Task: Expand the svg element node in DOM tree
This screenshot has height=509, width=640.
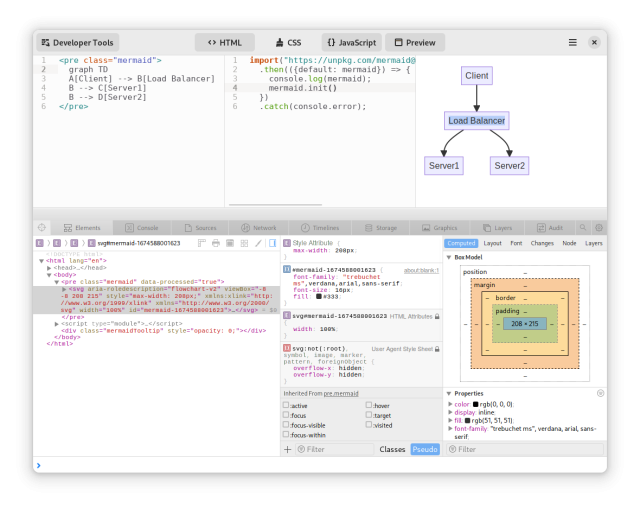Action: pos(63,289)
